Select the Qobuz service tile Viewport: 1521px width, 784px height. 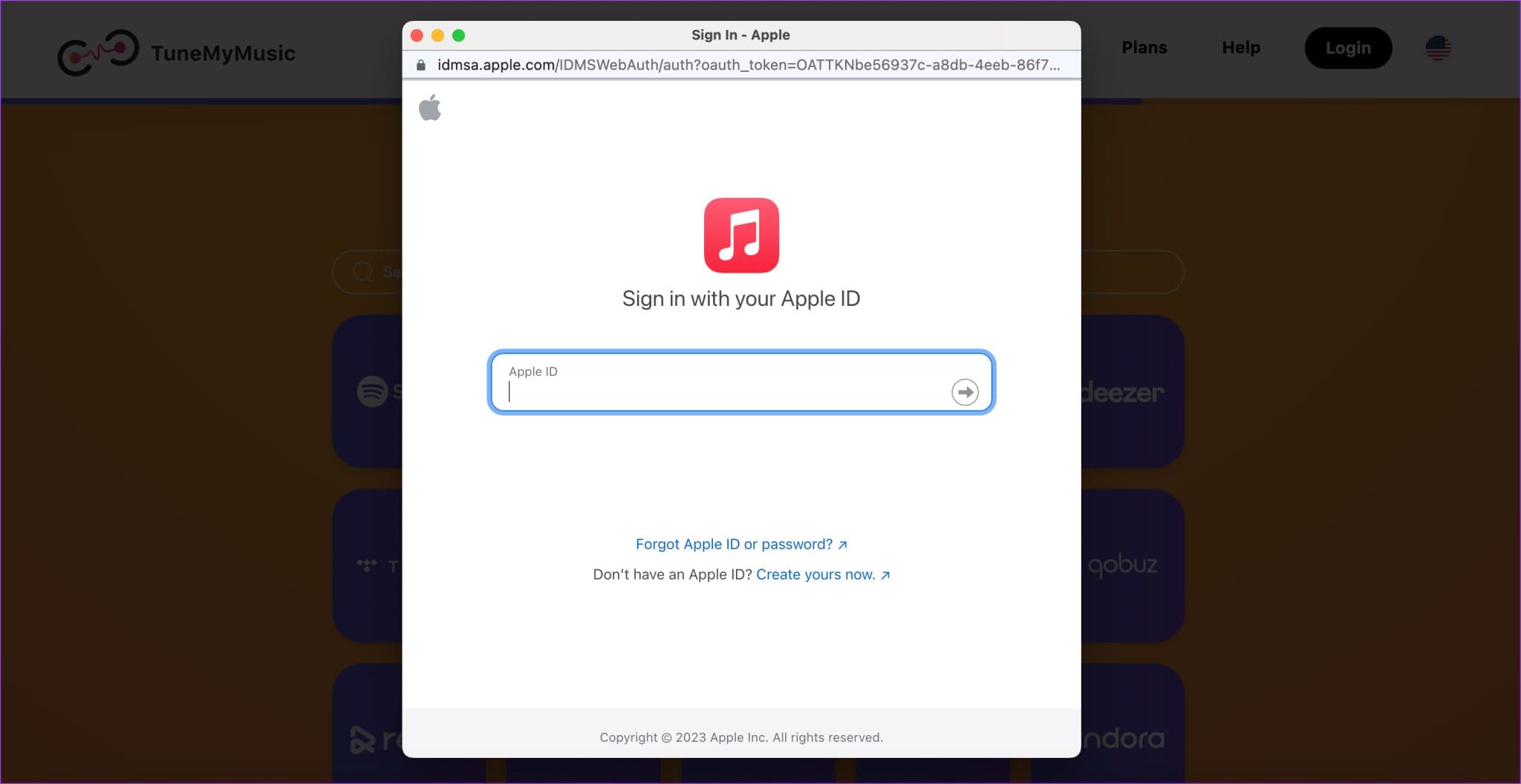[1132, 566]
